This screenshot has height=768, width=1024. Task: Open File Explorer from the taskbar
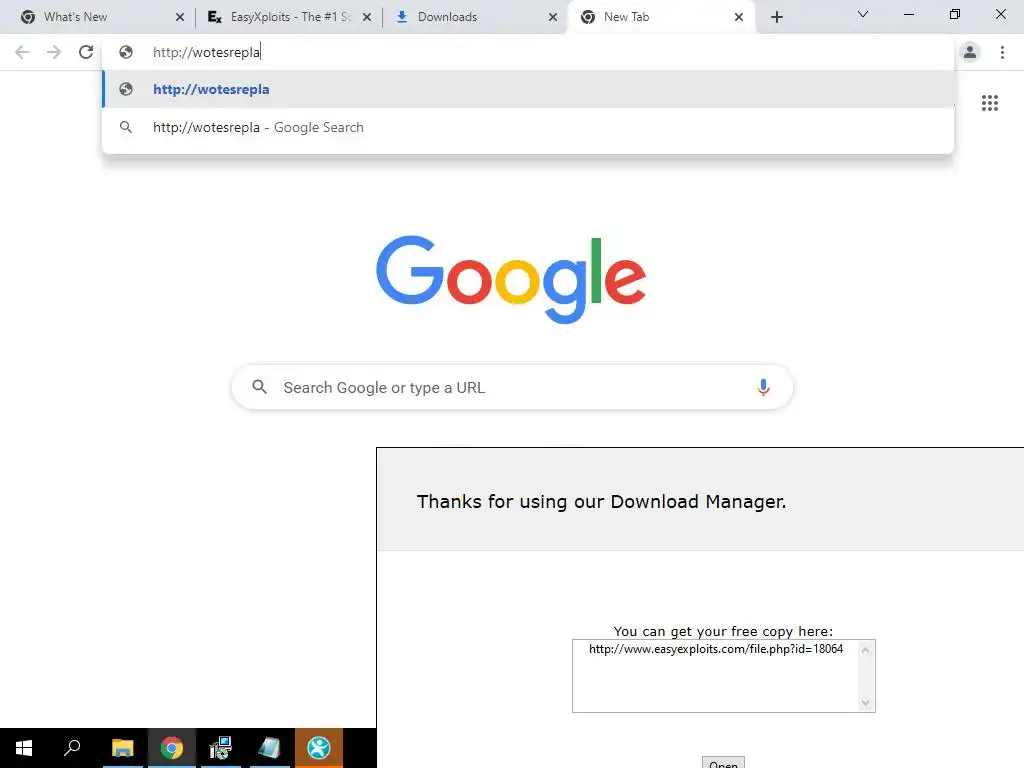tap(122, 748)
